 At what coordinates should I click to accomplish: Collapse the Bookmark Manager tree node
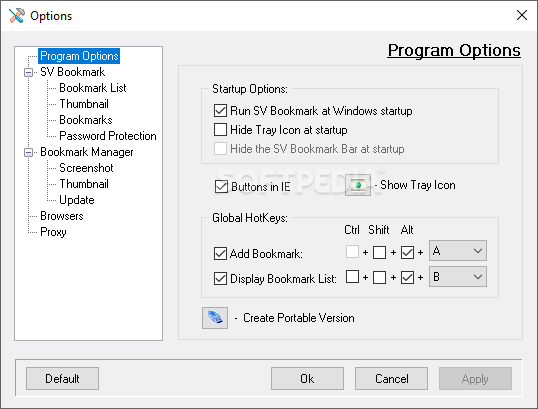(28, 152)
